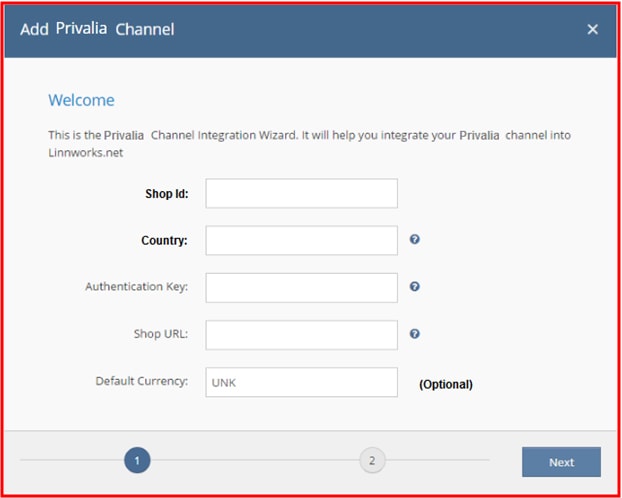Jump to wizard step 2 circle

[x=372, y=460]
